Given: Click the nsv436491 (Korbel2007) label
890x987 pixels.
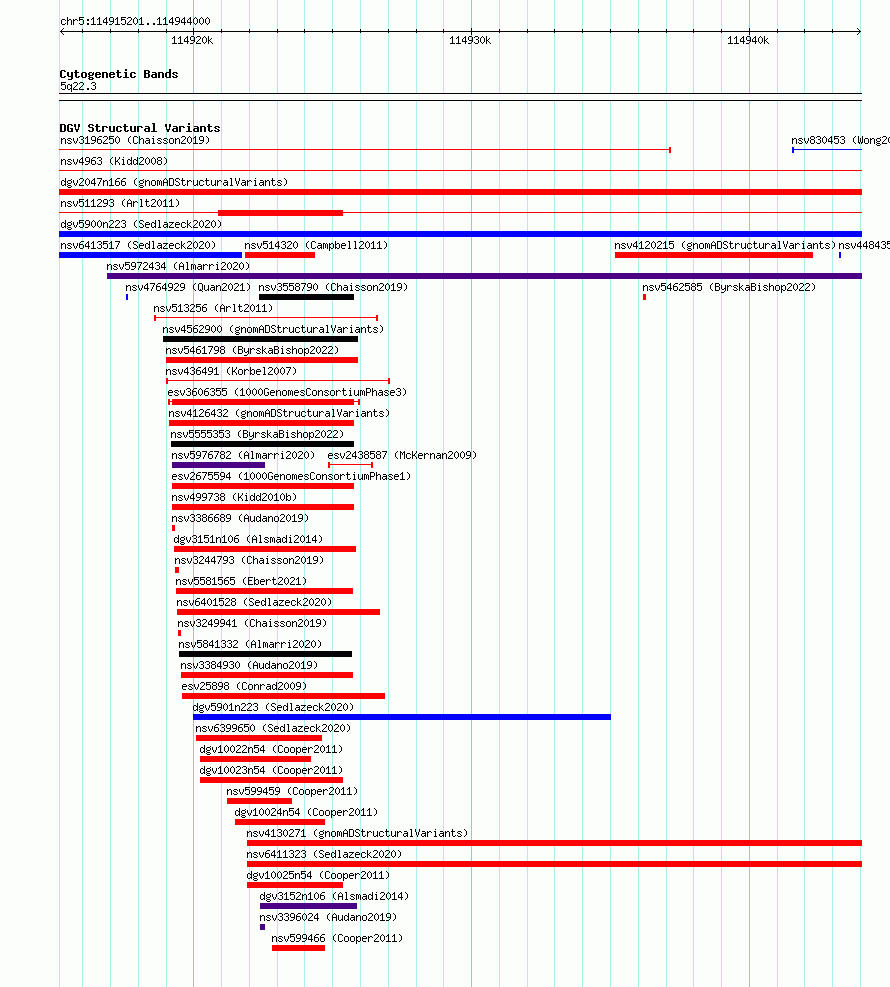Looking at the screenshot, I should pyautogui.click(x=231, y=371).
